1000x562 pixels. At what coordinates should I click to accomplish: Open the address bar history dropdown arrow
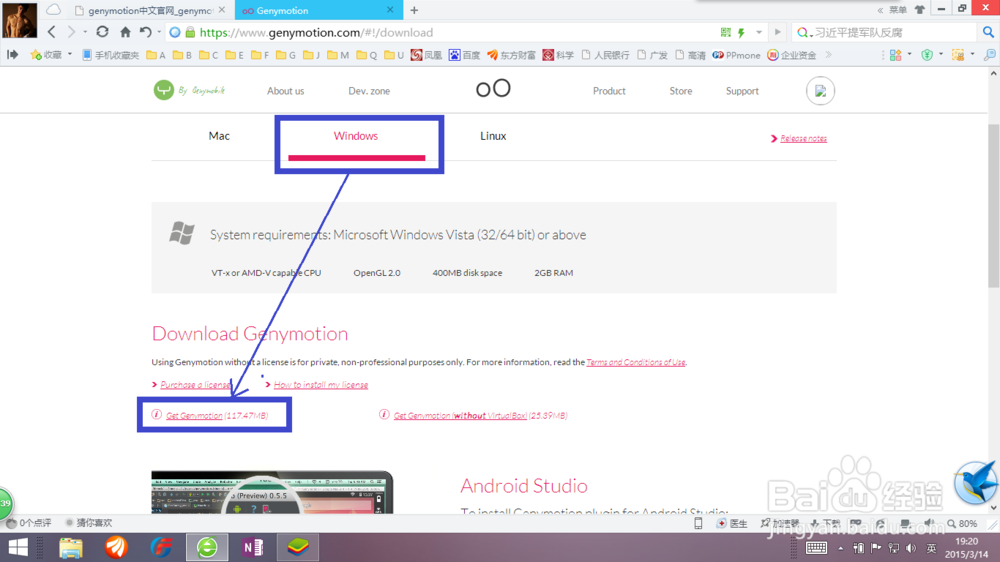pos(759,32)
